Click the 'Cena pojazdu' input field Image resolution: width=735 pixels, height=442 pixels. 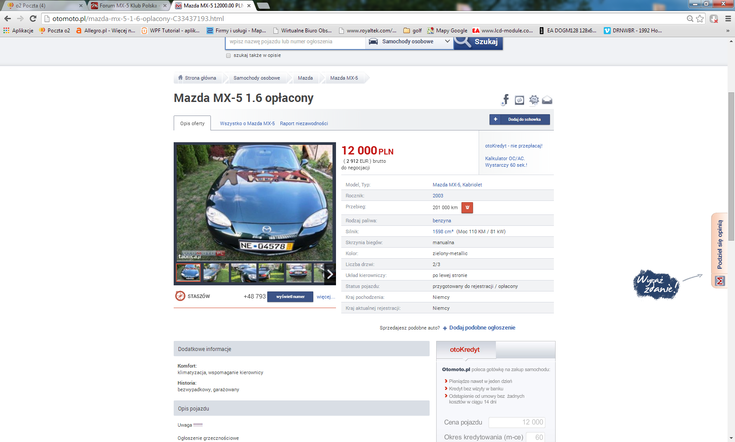pos(517,422)
